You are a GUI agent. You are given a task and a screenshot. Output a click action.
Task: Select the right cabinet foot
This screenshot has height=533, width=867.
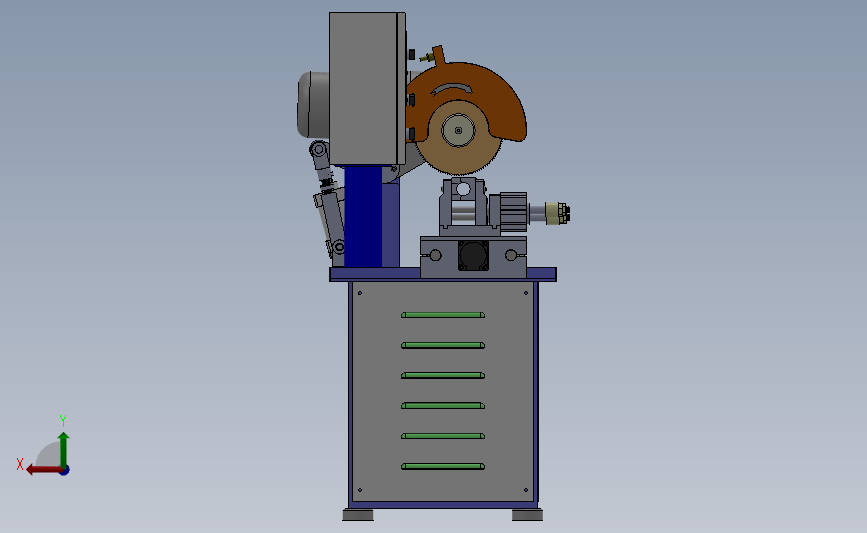(527, 515)
